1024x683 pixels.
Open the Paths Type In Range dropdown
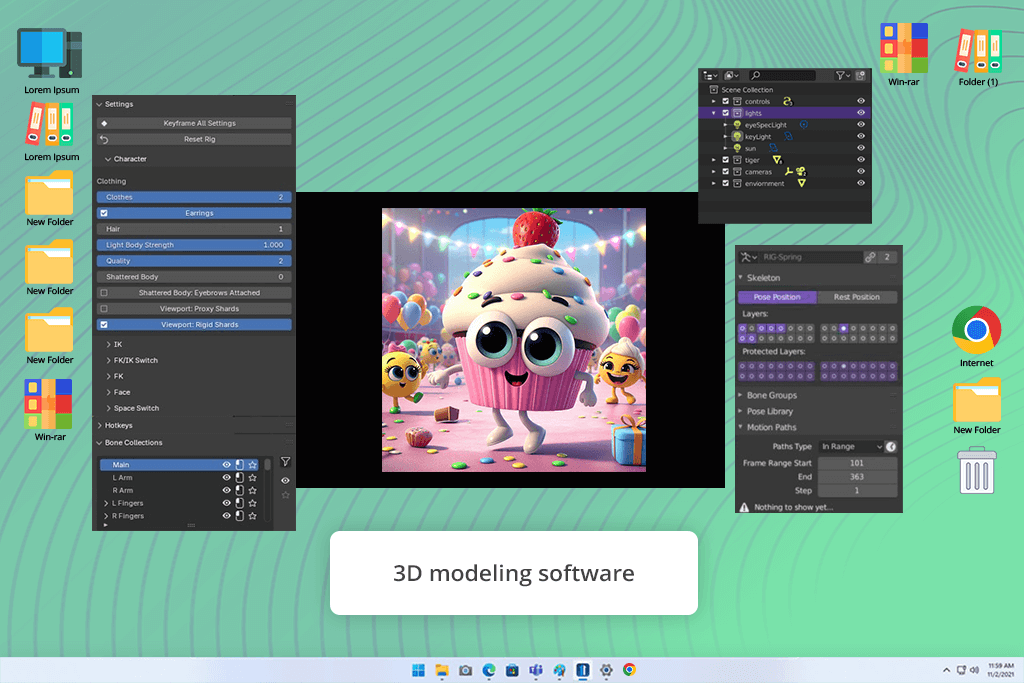click(851, 447)
